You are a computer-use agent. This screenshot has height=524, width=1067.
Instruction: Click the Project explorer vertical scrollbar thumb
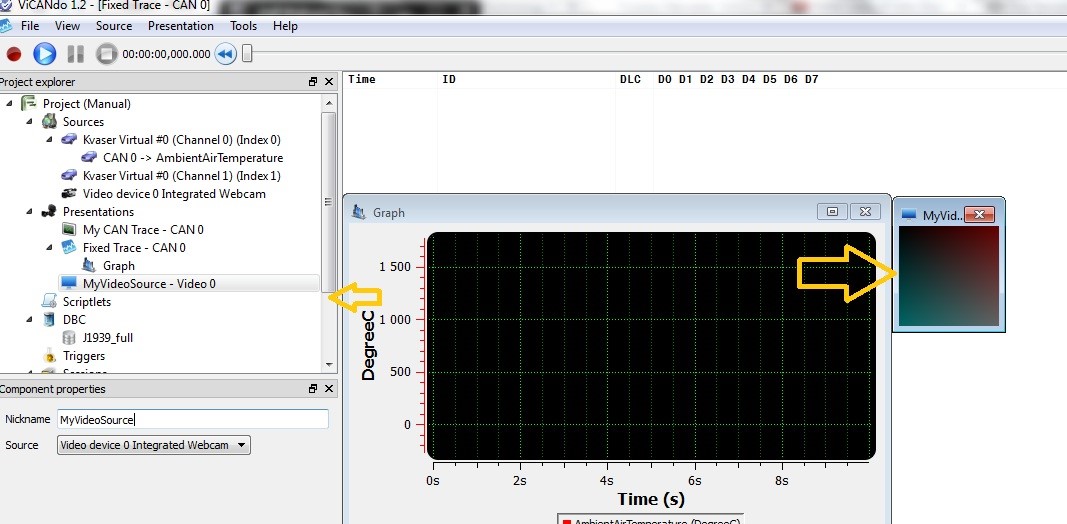click(329, 202)
